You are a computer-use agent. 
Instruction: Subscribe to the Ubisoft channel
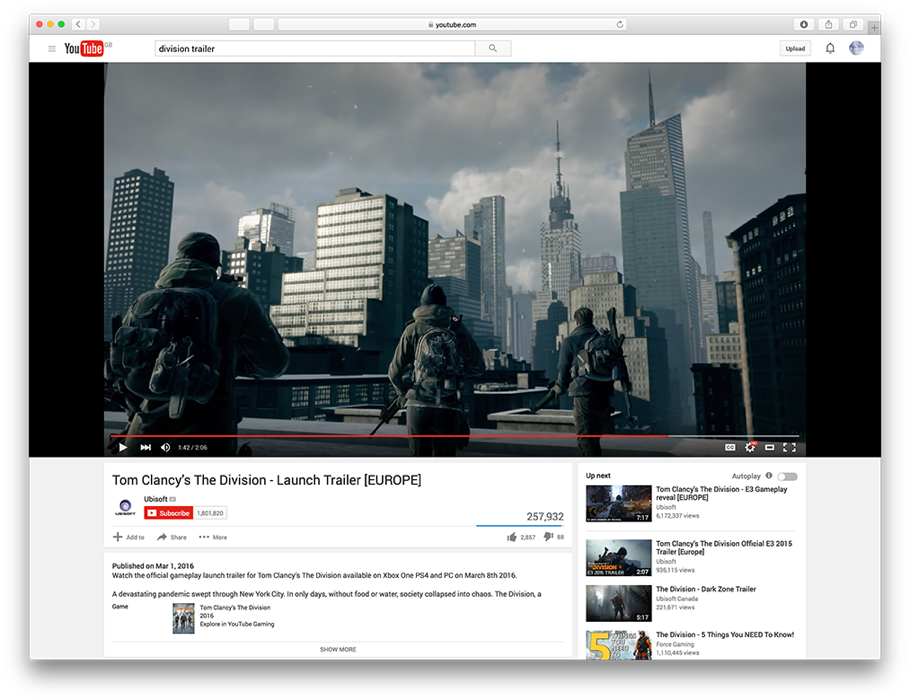coord(168,513)
